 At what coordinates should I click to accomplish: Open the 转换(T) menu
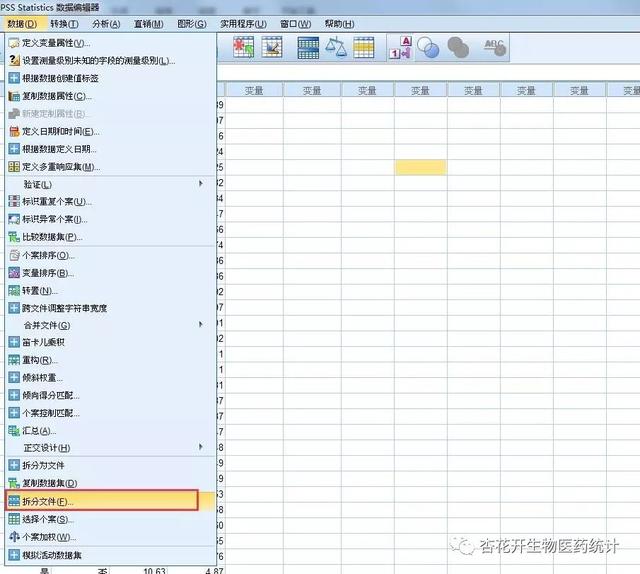coord(64,24)
